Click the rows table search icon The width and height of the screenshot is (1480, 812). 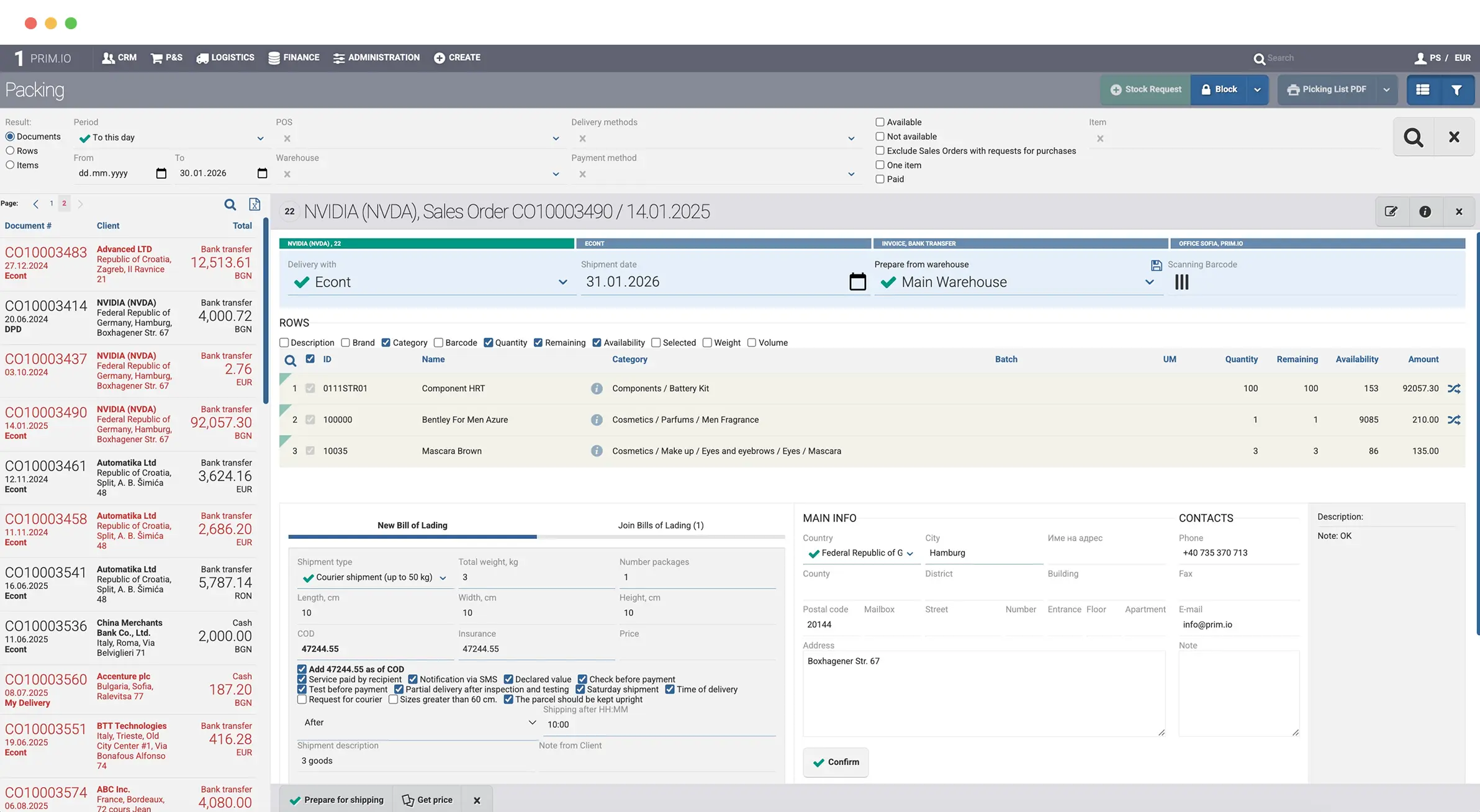click(x=290, y=361)
